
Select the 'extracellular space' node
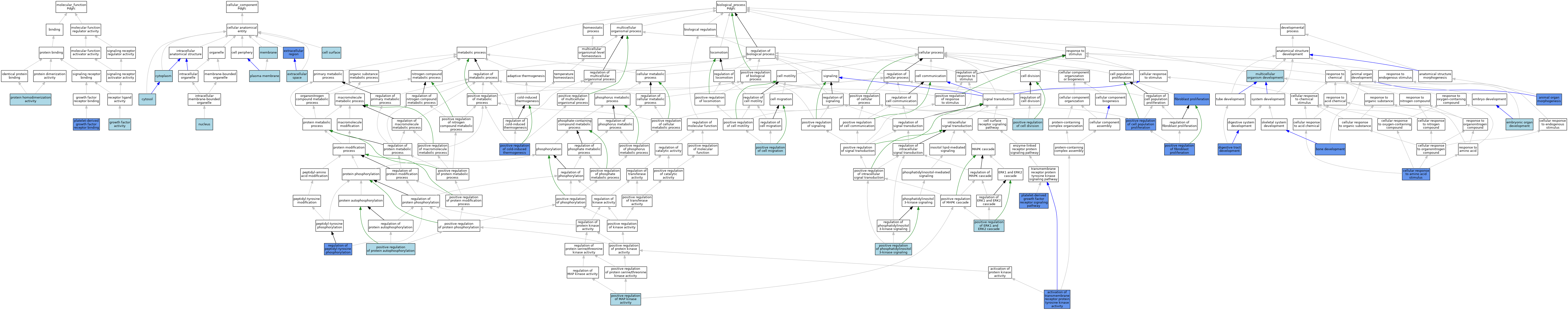(x=297, y=76)
